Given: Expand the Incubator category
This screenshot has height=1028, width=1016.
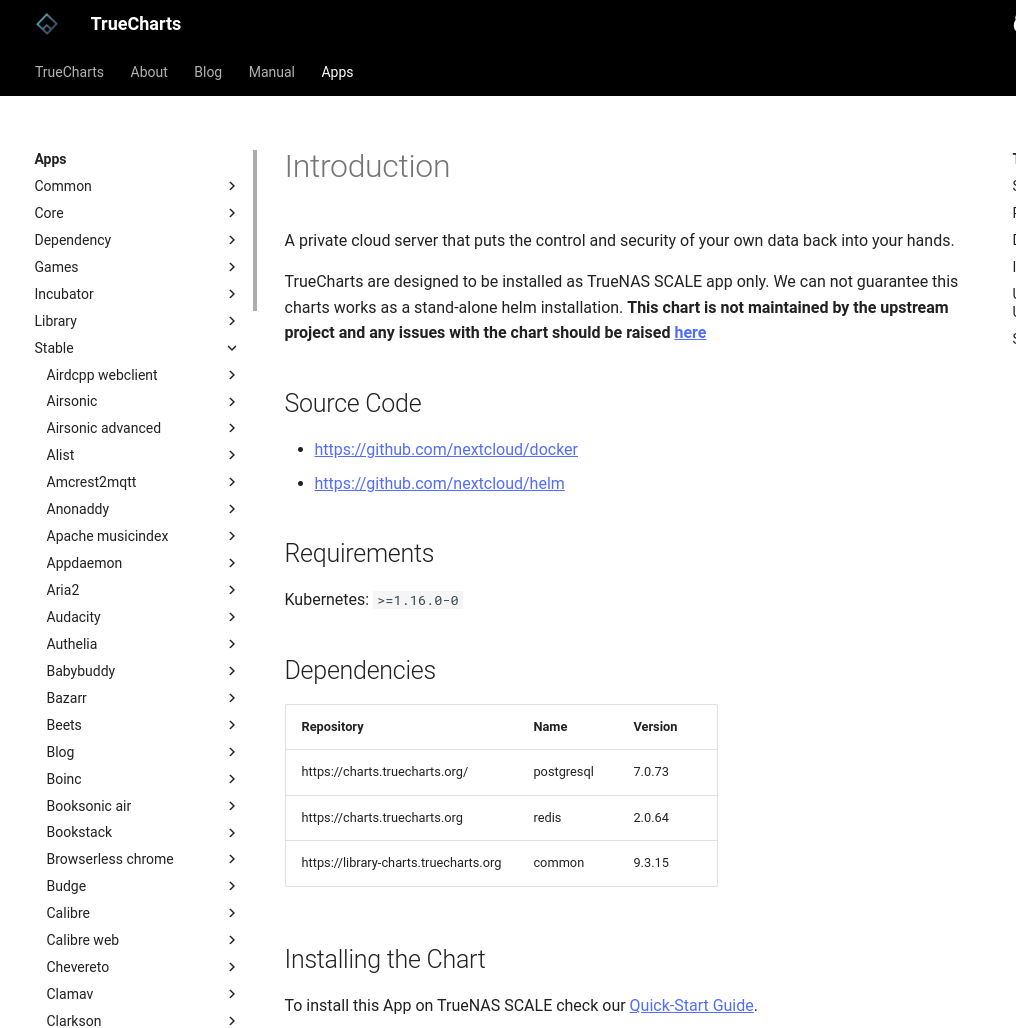Looking at the screenshot, I should click(x=231, y=294).
